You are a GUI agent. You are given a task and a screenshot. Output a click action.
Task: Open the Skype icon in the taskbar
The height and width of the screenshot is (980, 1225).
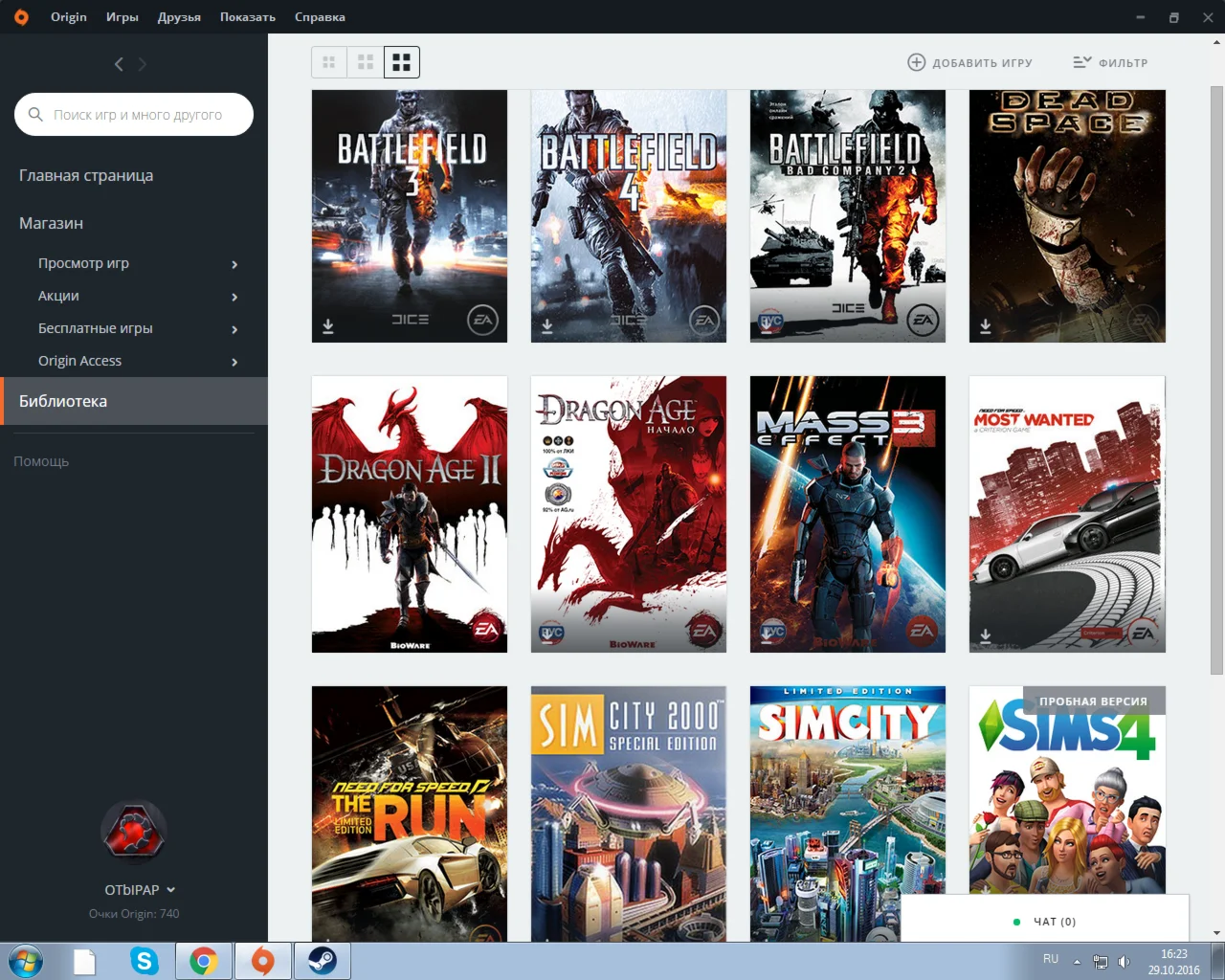click(x=144, y=961)
